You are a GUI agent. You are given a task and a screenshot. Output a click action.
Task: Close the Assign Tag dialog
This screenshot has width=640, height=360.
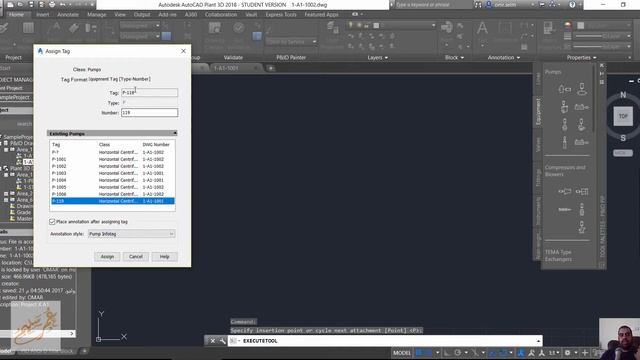[183, 51]
